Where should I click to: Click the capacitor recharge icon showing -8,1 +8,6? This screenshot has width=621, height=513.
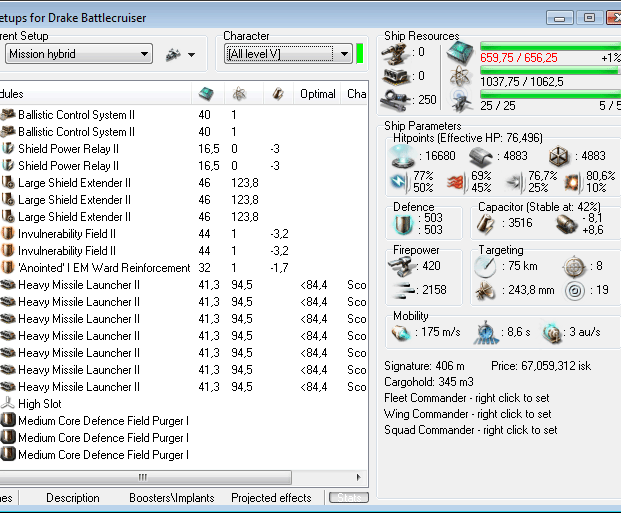tap(566, 224)
